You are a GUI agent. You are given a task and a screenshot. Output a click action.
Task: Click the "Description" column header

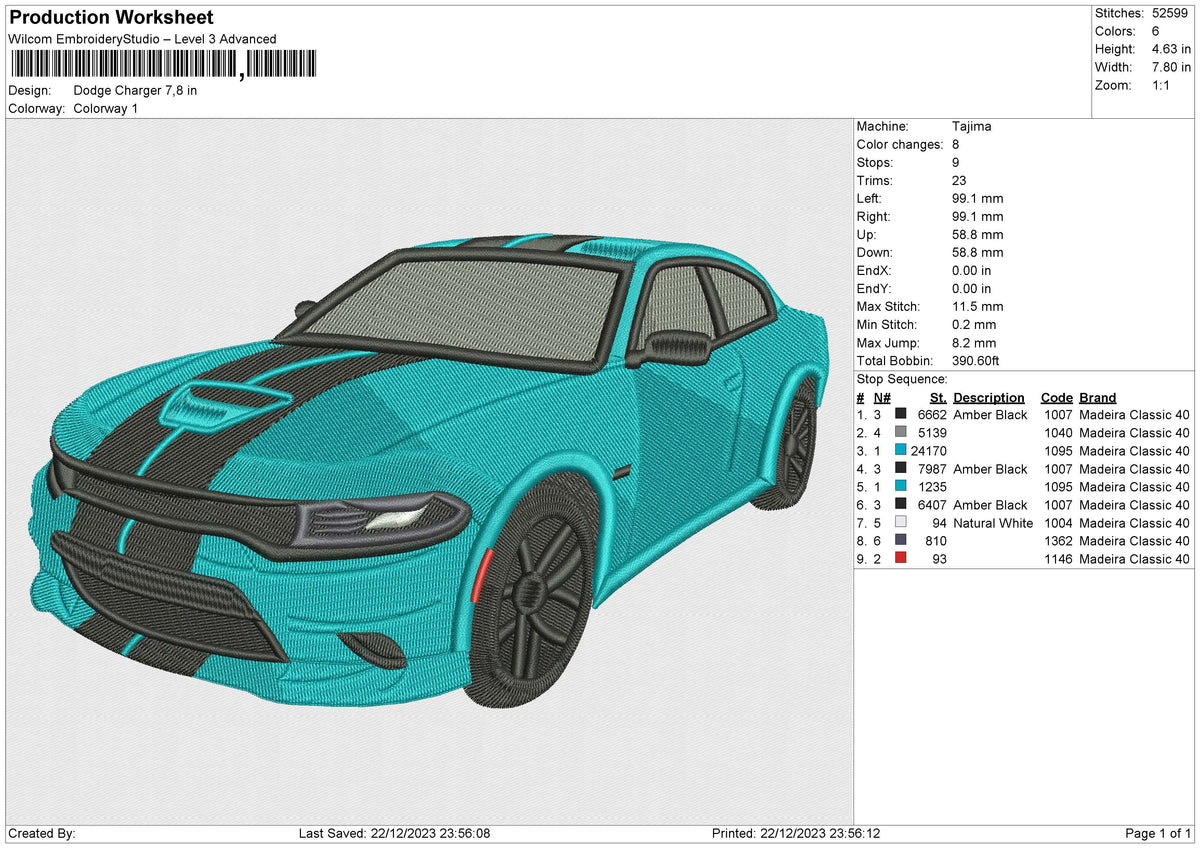click(989, 398)
